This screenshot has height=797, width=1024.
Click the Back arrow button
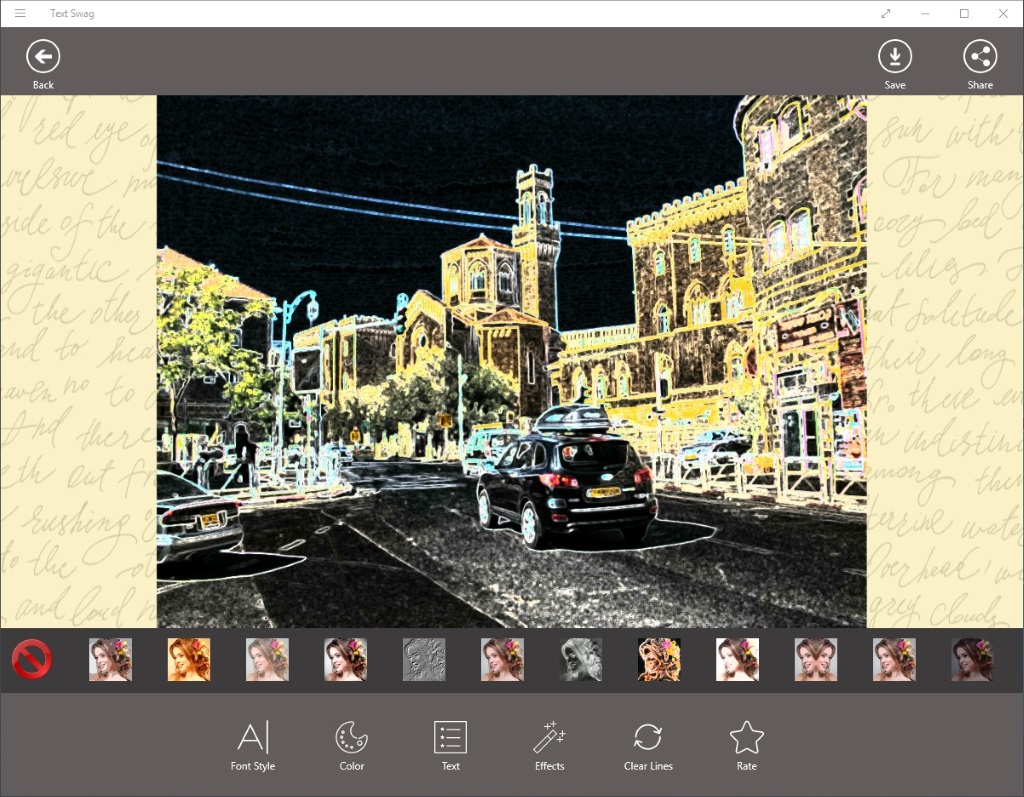(x=43, y=57)
